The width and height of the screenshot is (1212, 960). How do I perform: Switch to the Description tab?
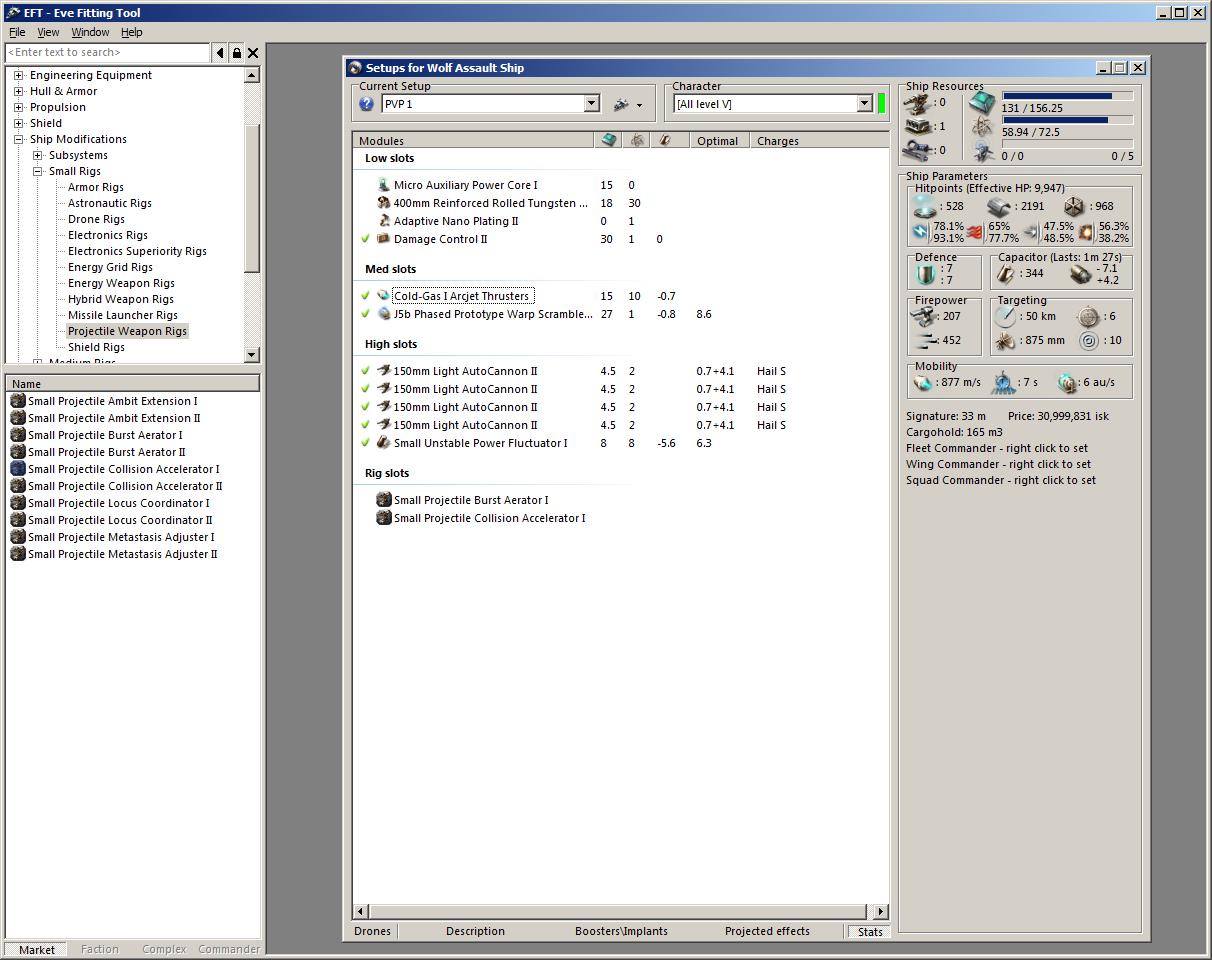(475, 931)
